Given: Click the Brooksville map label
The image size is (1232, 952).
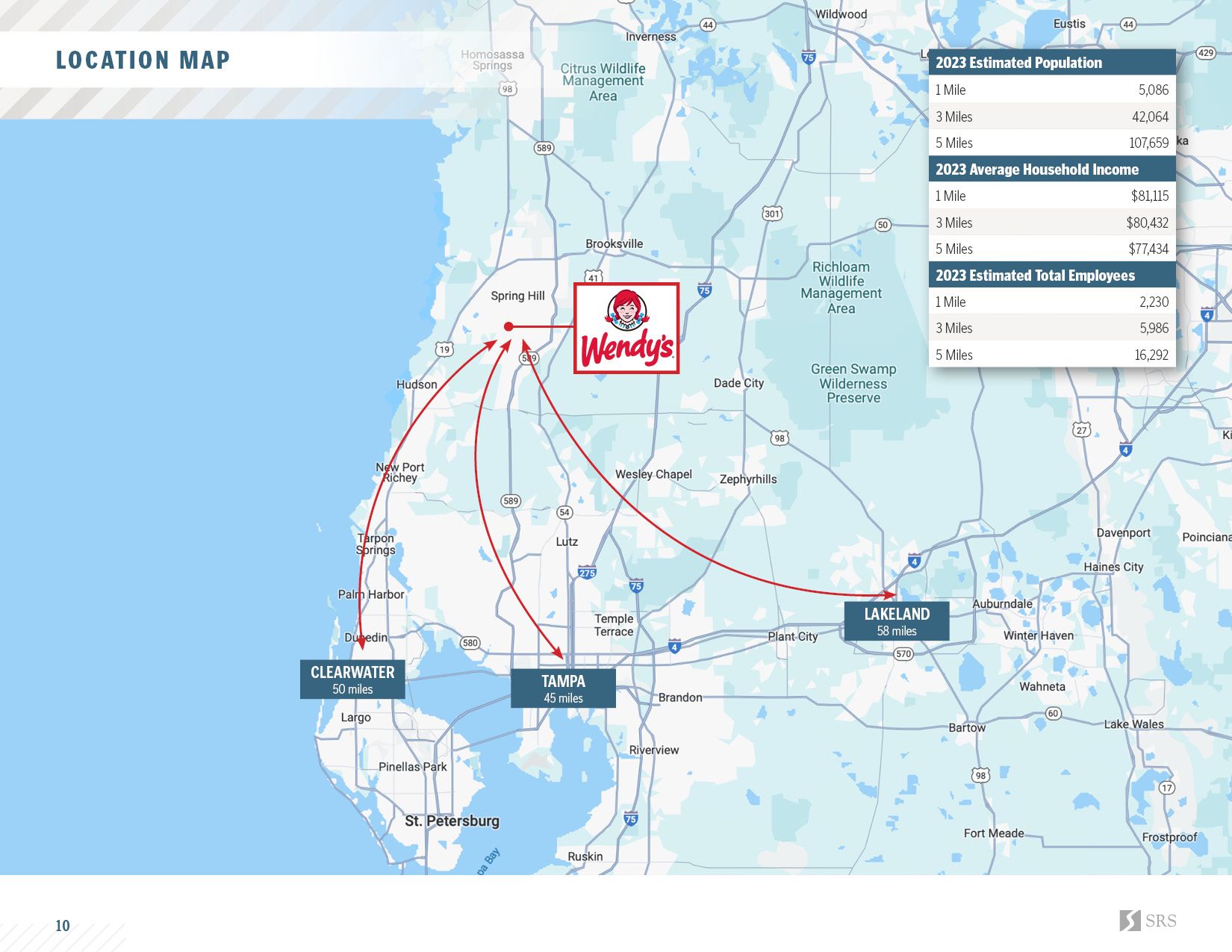Looking at the screenshot, I should (x=614, y=243).
